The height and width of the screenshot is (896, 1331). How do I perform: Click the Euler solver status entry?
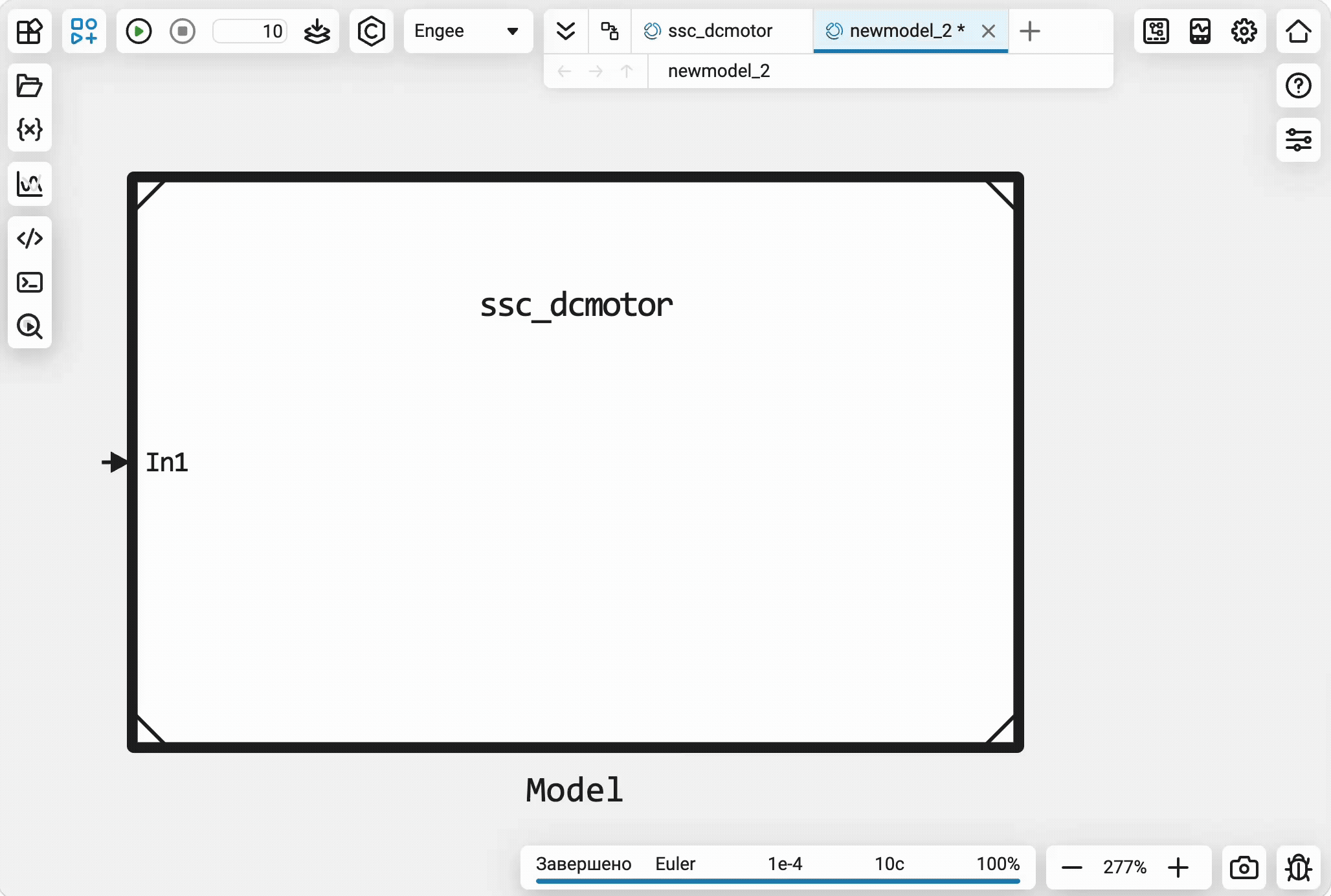pyautogui.click(x=675, y=864)
